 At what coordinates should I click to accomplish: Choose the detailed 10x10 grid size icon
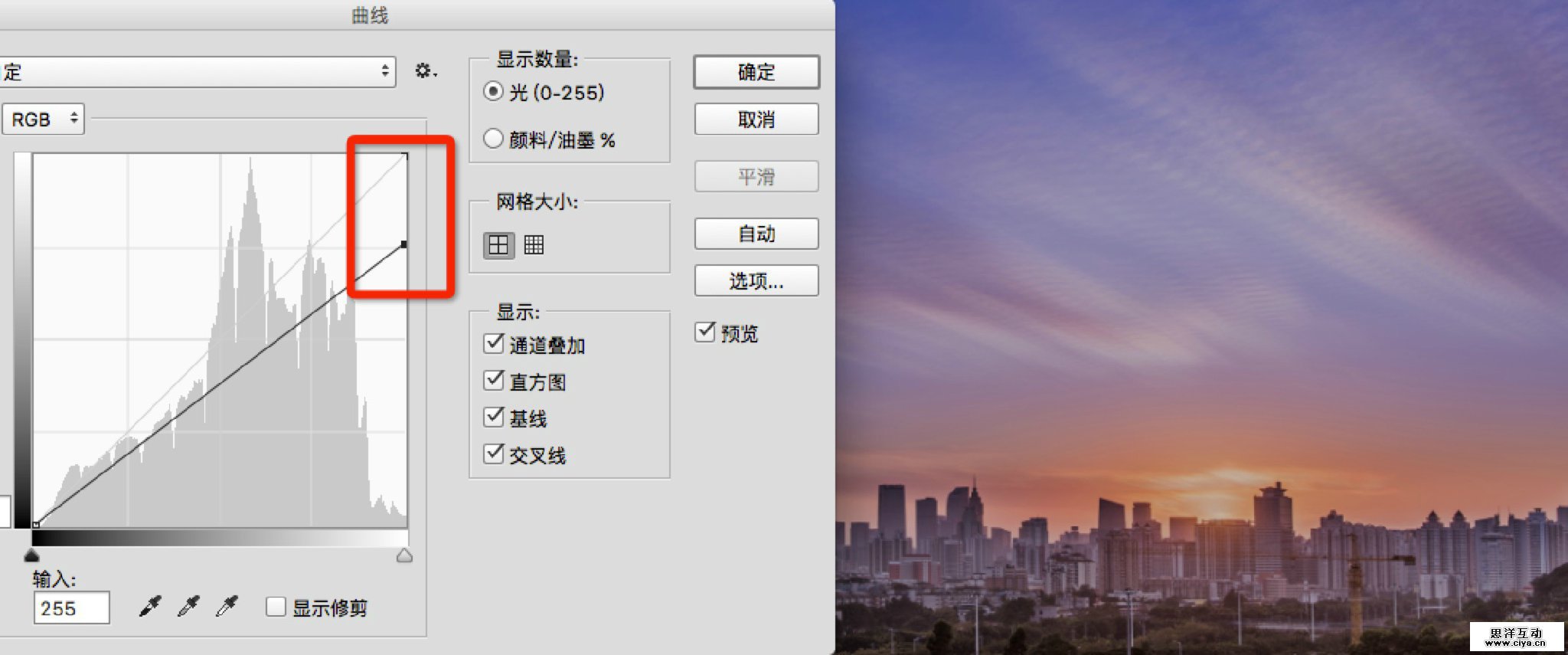[x=534, y=245]
